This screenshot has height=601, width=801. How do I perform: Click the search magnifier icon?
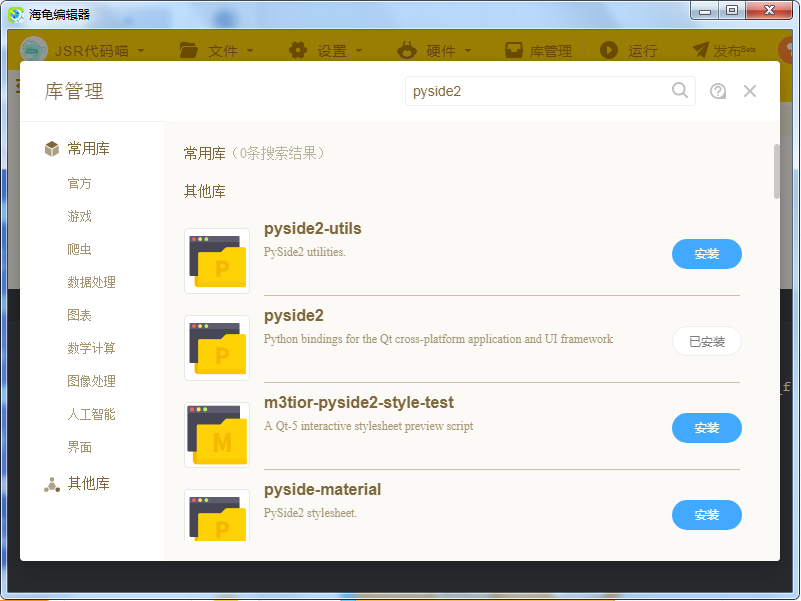click(679, 90)
